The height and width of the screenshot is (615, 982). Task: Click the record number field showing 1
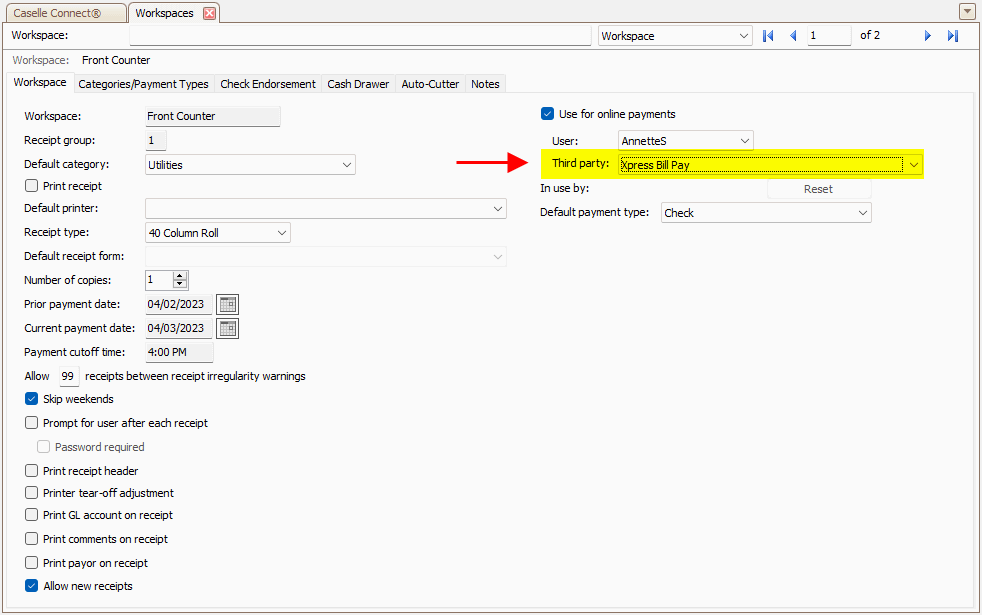click(x=829, y=36)
